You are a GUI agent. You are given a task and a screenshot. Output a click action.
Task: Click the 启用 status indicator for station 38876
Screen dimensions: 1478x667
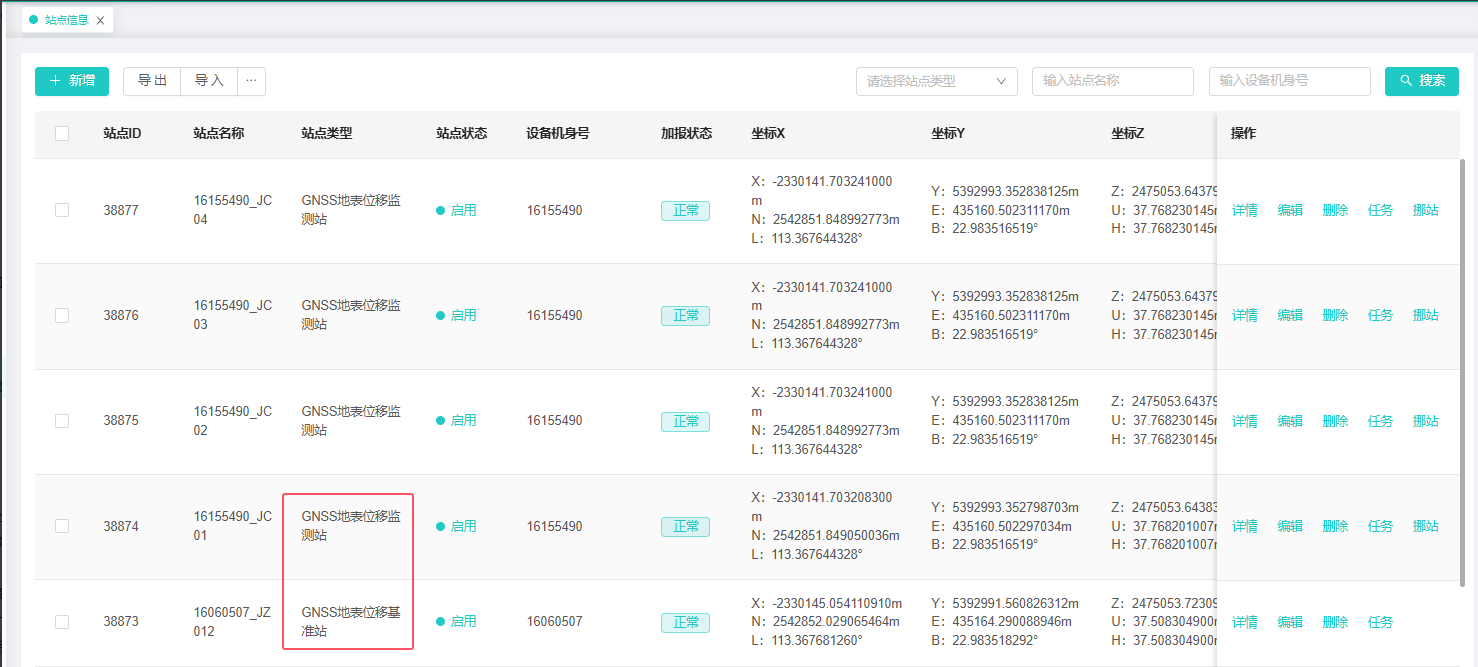tap(457, 315)
